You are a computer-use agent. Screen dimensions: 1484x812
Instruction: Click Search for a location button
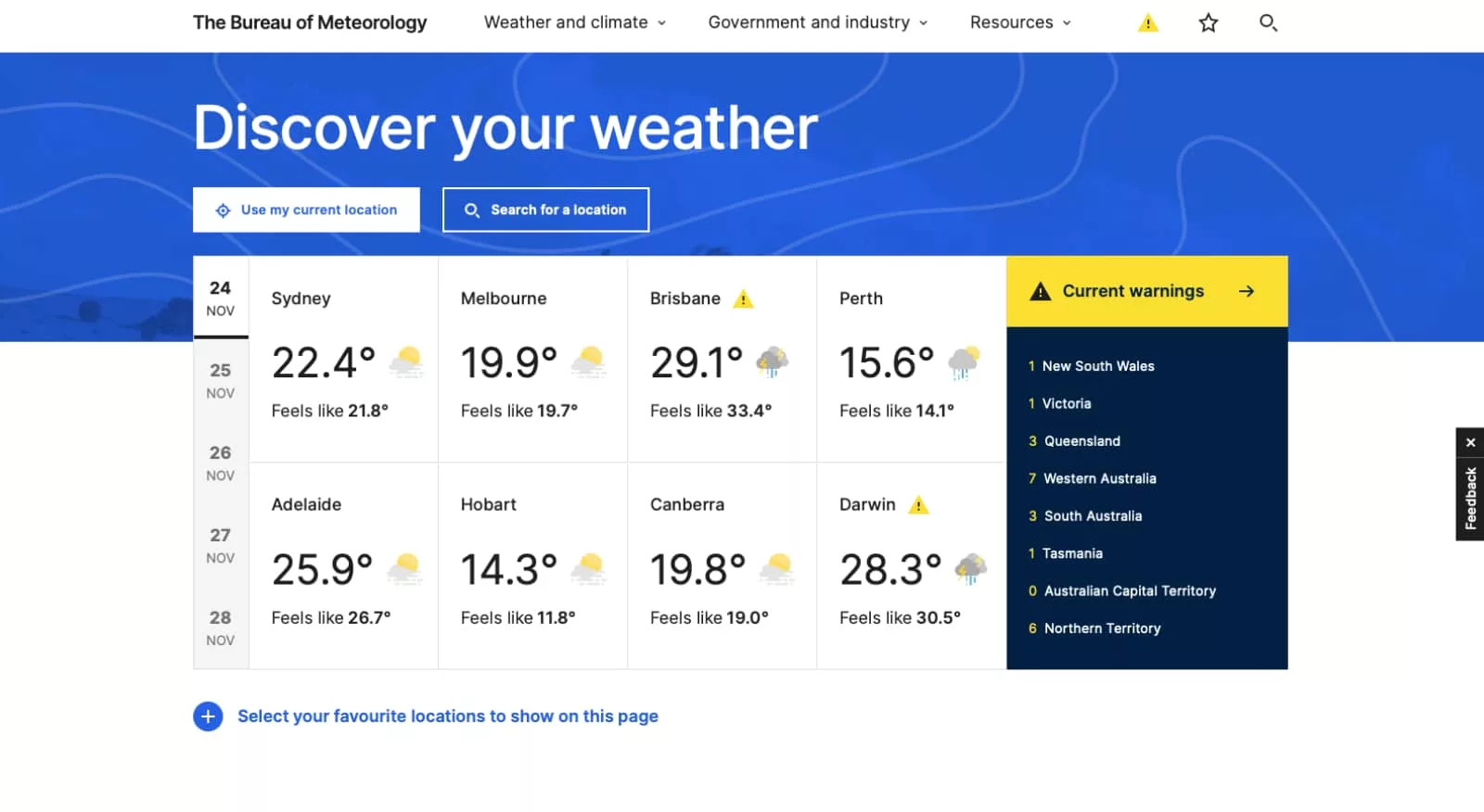[x=545, y=210]
